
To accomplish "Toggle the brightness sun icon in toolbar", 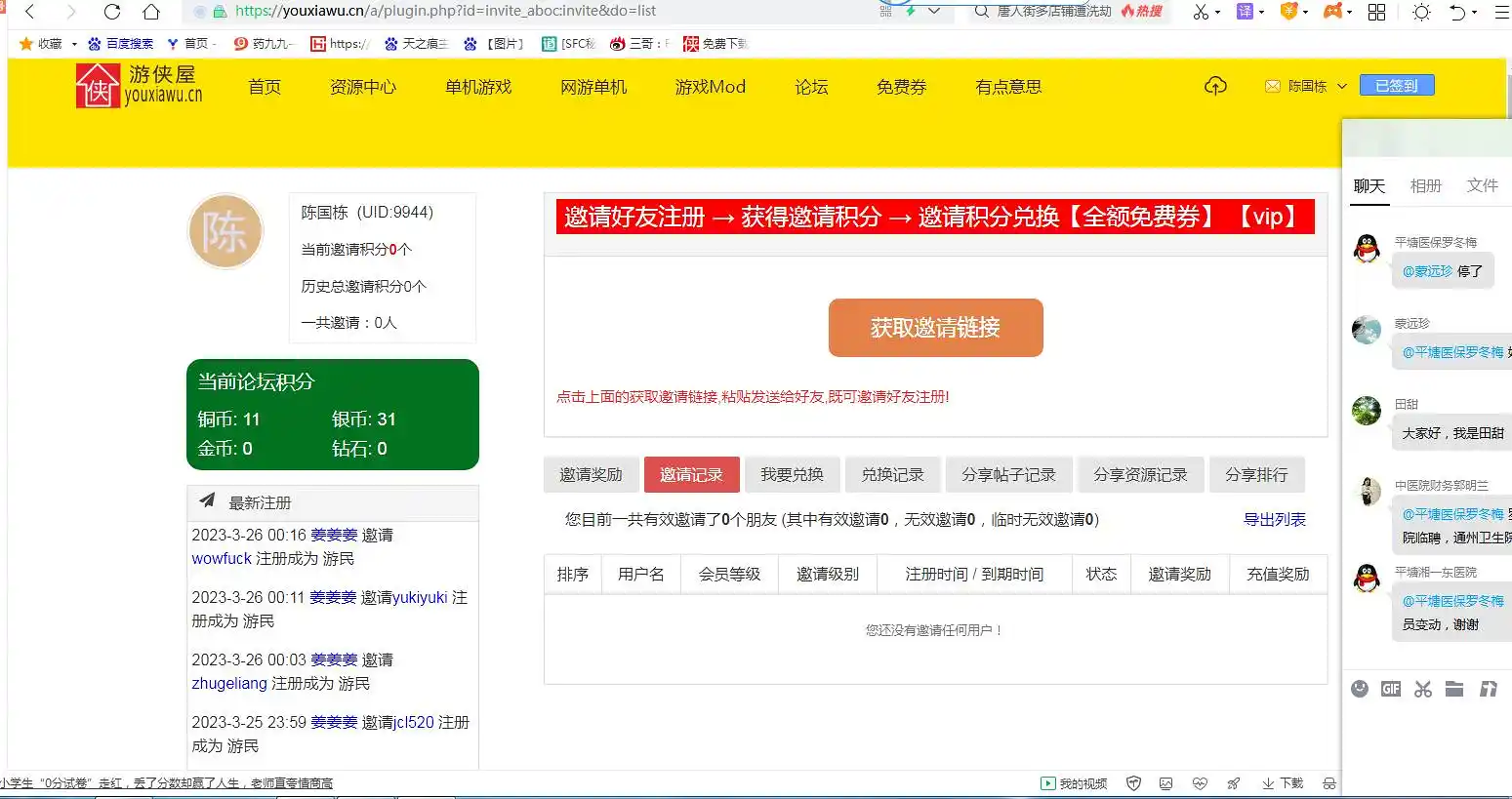I will click(x=1421, y=12).
